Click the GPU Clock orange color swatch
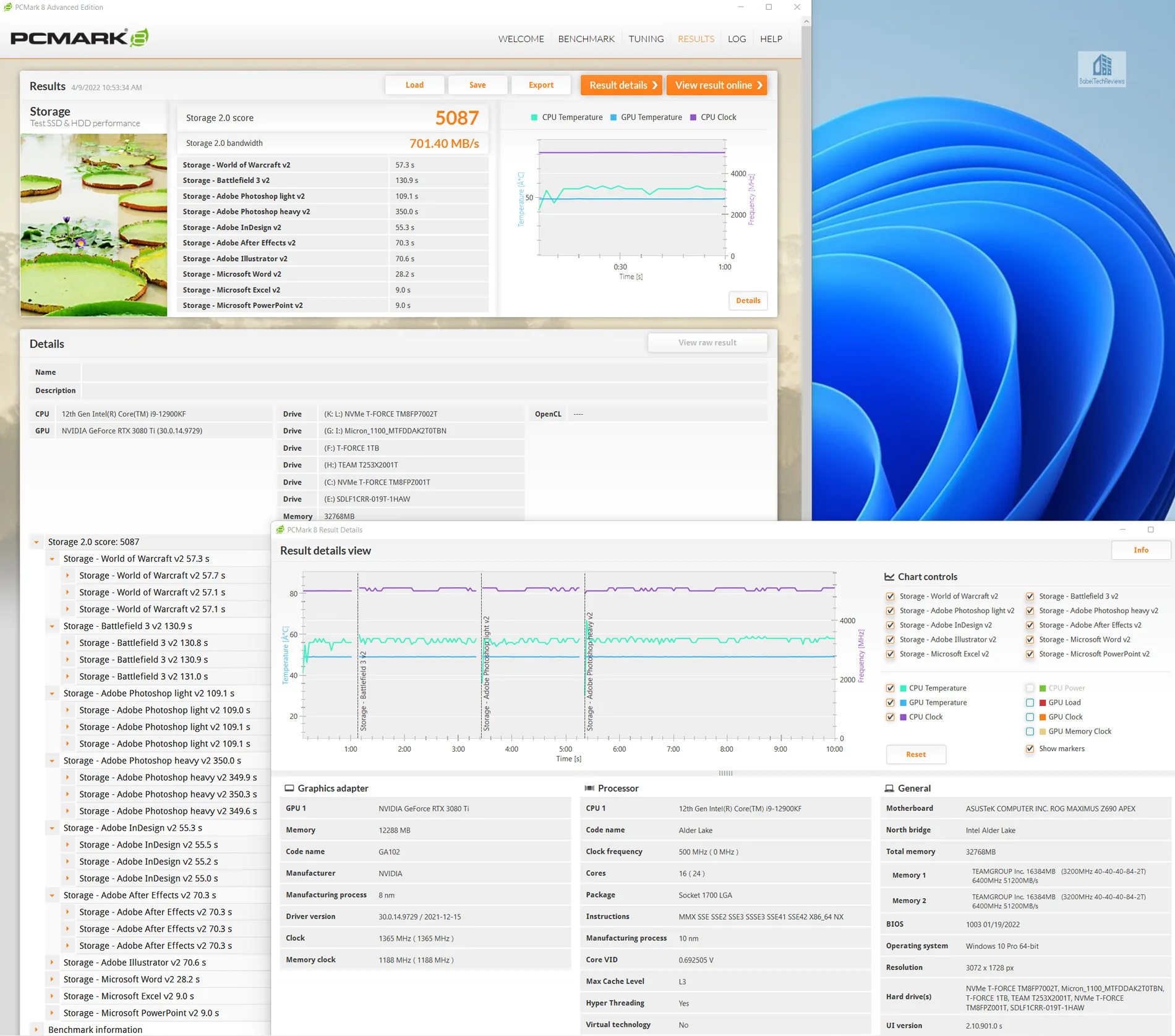 pyautogui.click(x=1043, y=717)
